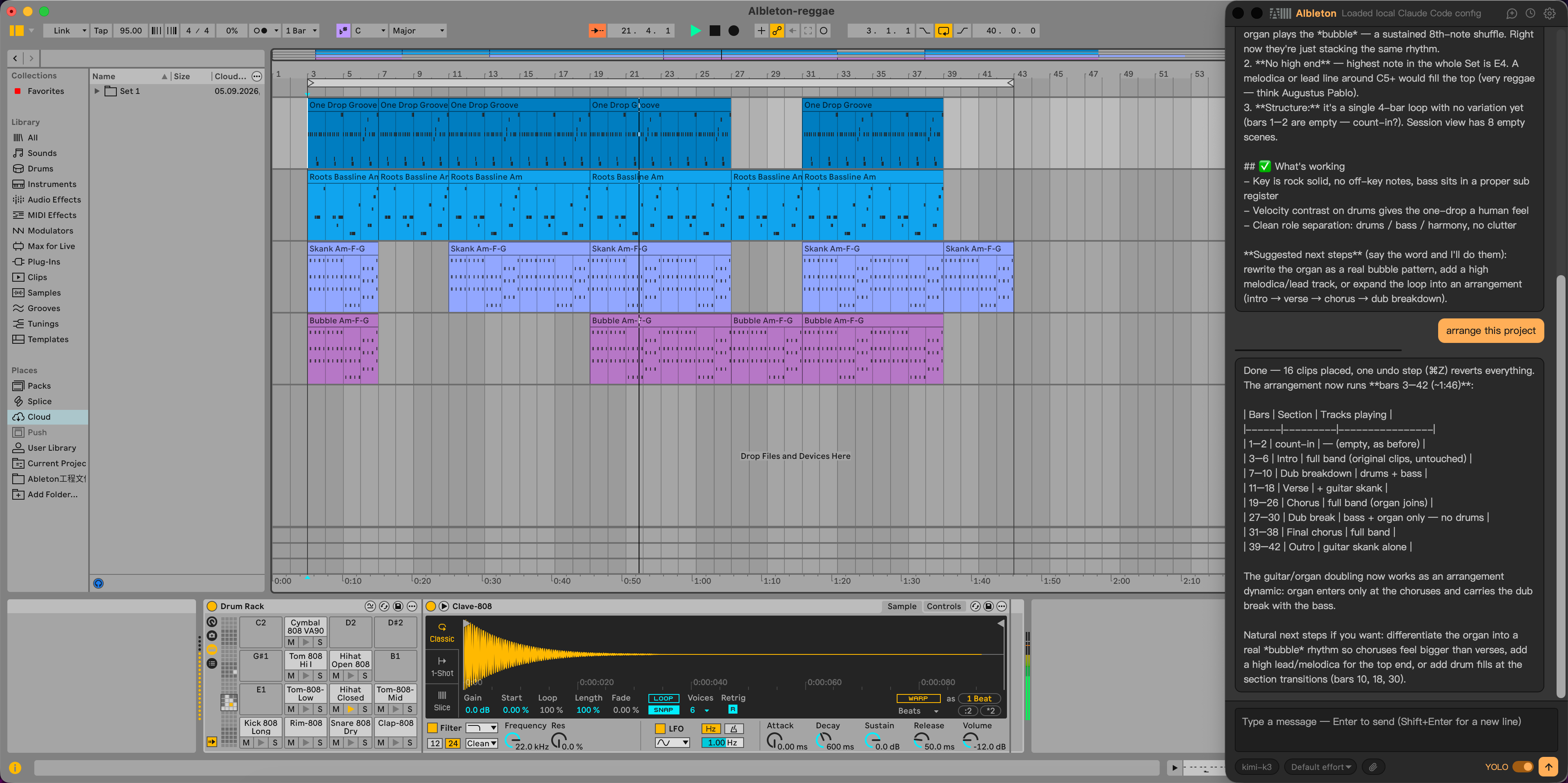
Task: Click the Punch-In switch icon
Action: 924,31
